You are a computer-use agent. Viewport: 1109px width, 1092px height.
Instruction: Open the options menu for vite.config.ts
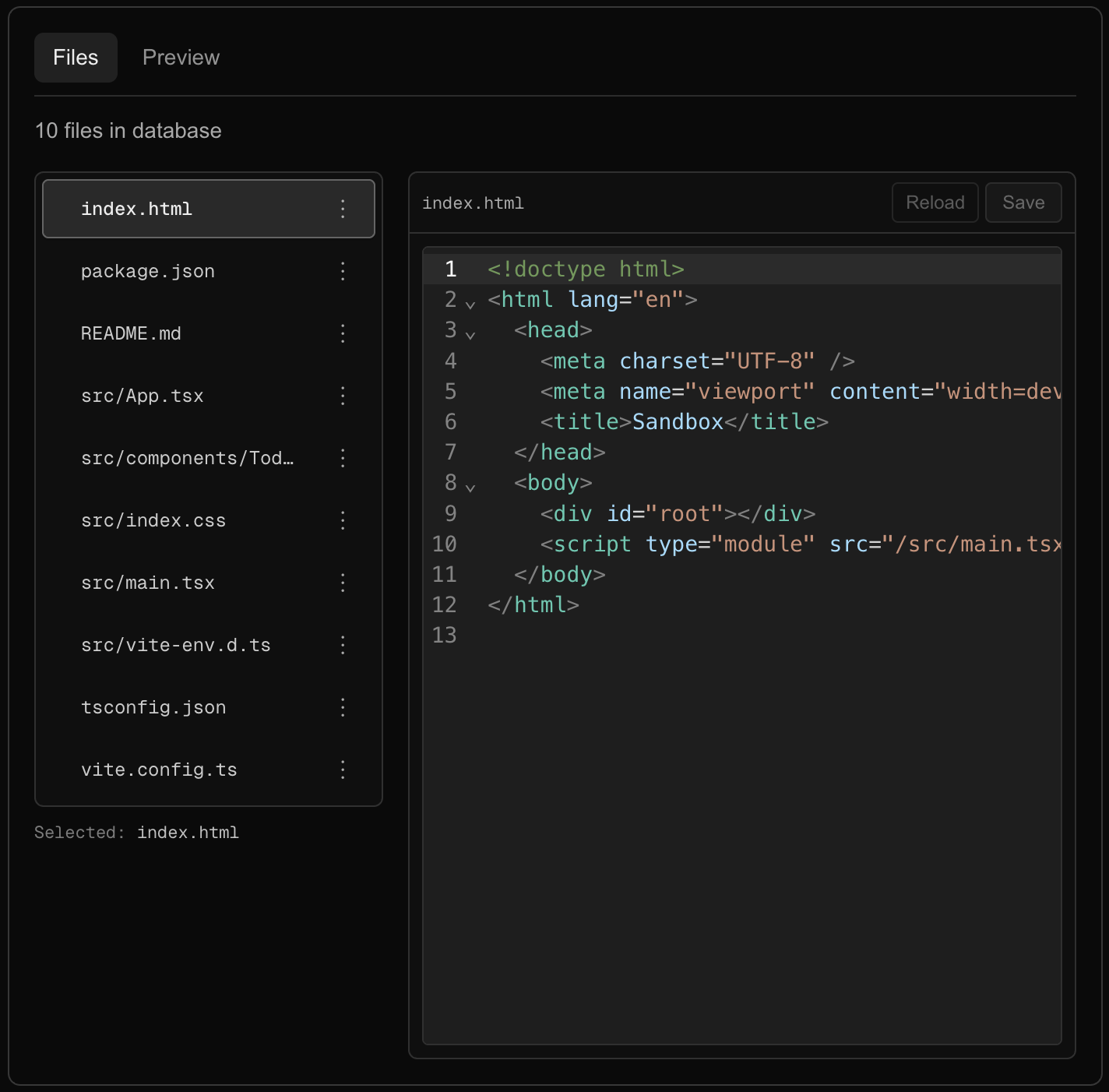tap(343, 769)
